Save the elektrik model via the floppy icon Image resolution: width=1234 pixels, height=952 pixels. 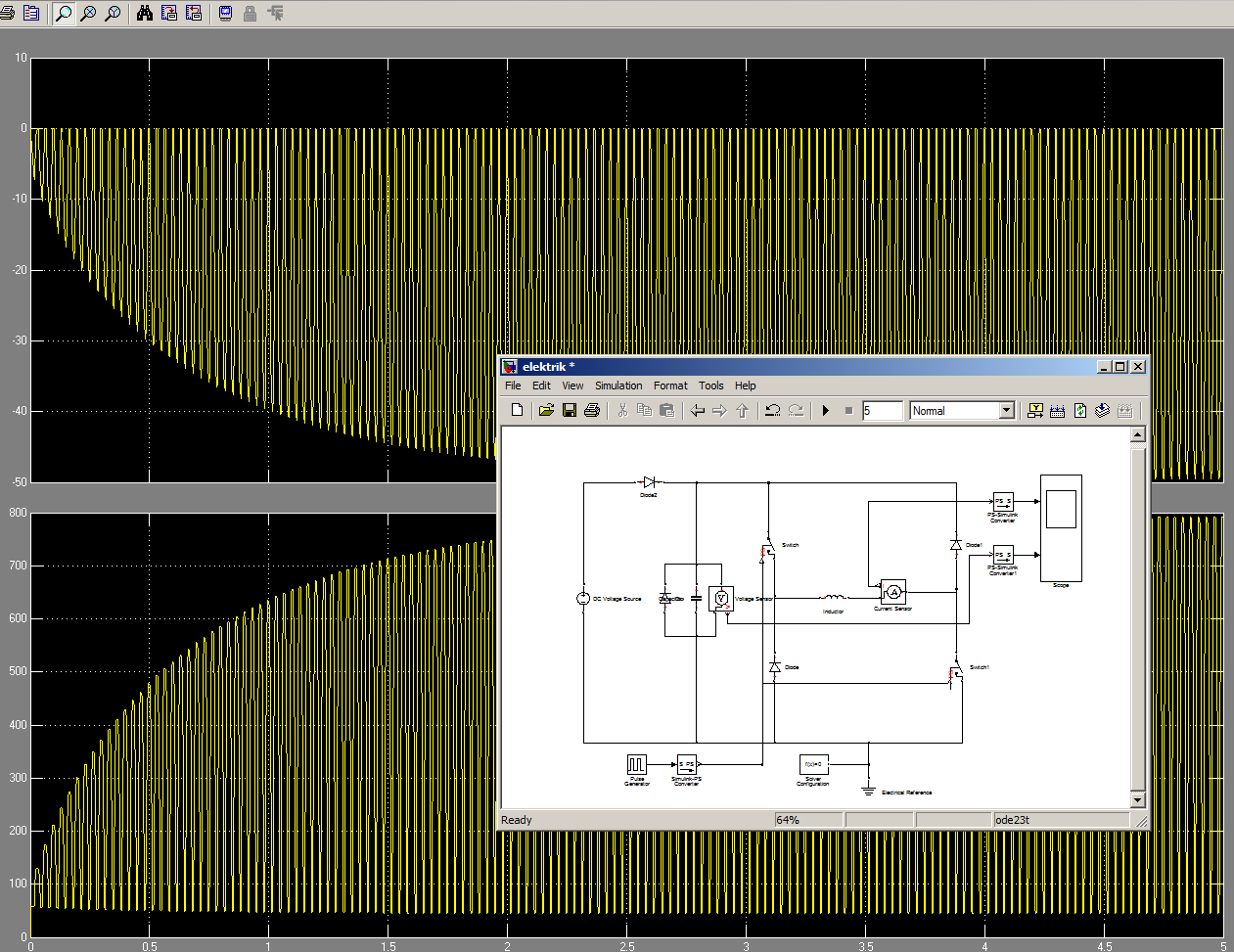coord(570,411)
